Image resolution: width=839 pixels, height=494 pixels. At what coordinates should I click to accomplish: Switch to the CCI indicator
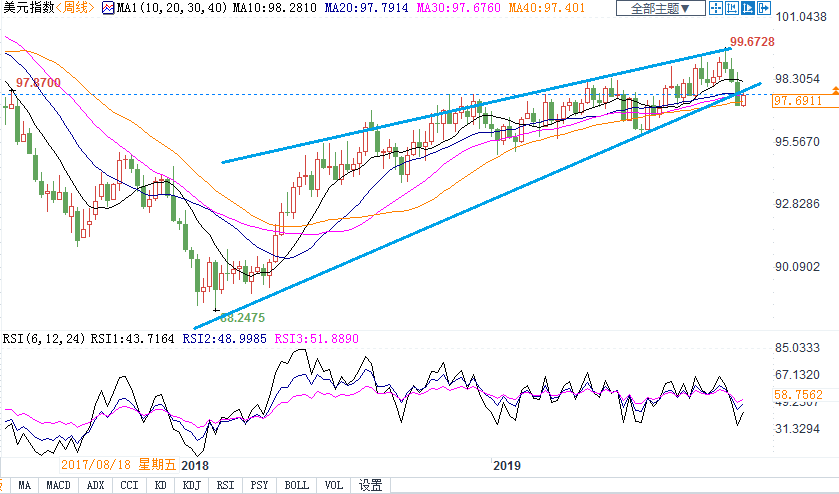[128, 485]
